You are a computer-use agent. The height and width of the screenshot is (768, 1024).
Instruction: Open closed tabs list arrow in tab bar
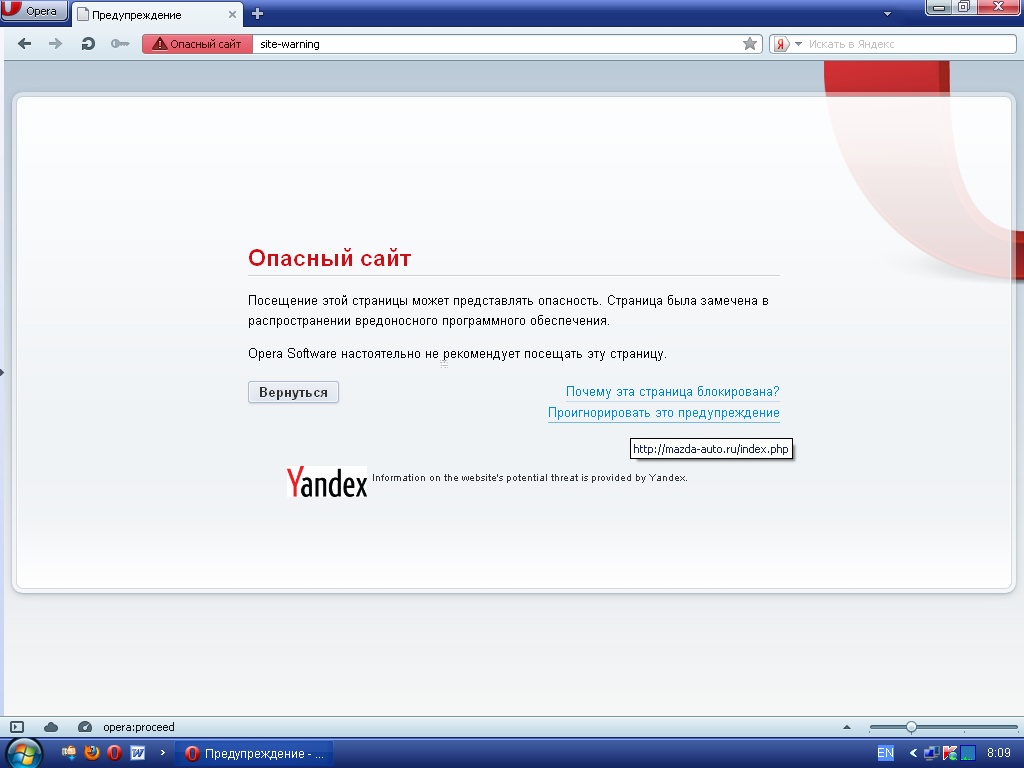pos(887,14)
